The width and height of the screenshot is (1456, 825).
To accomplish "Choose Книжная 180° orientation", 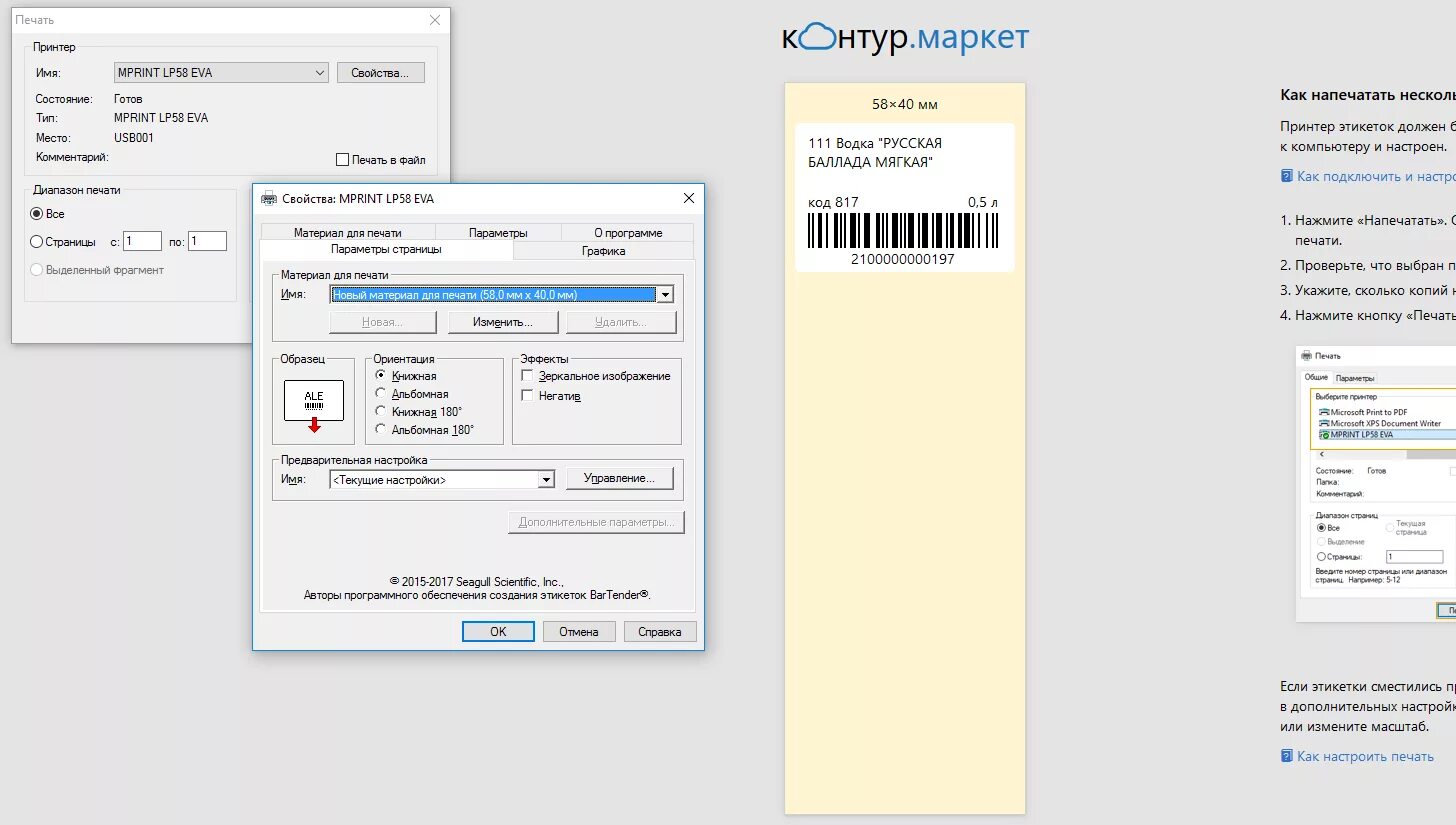I will (x=381, y=411).
